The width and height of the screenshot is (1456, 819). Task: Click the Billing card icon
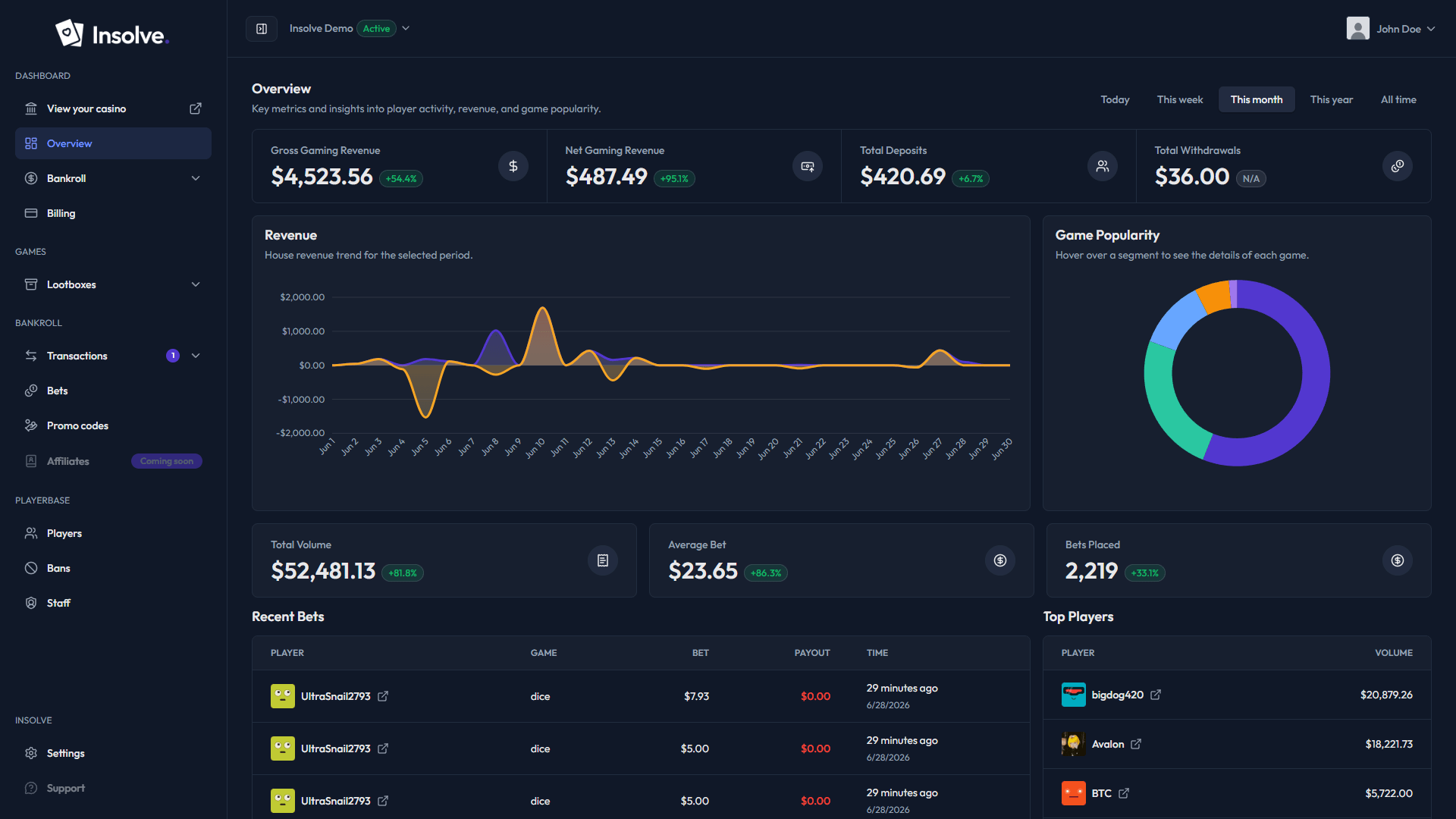[x=31, y=213]
